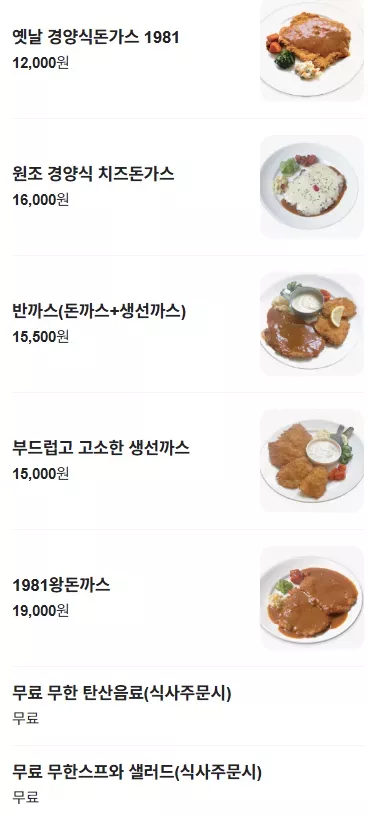Select the 반까스(돈까스+생선까스) menu title
368x816 pixels.
[99, 311]
